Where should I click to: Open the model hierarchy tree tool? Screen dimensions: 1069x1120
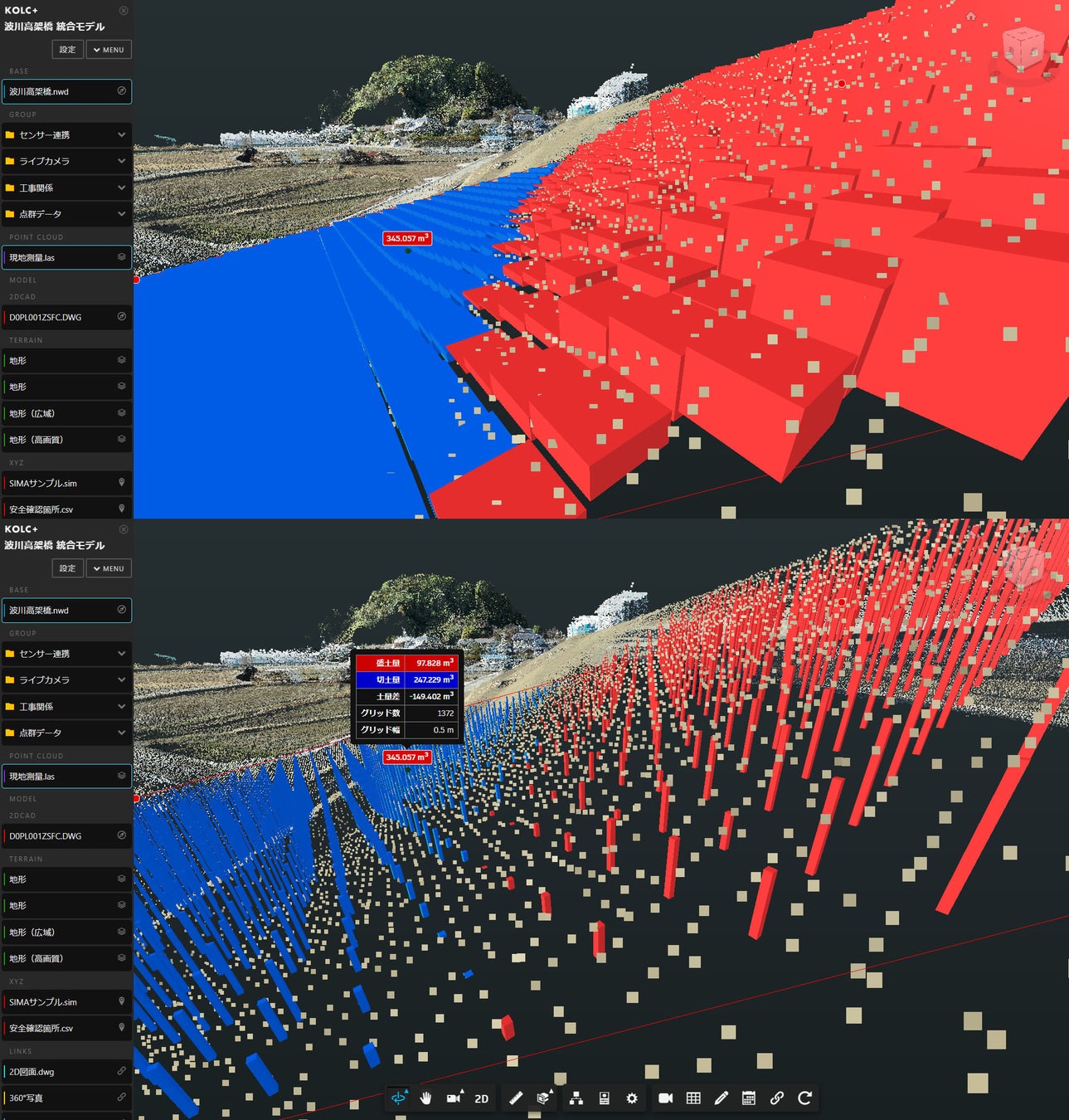pyautogui.click(x=576, y=1098)
